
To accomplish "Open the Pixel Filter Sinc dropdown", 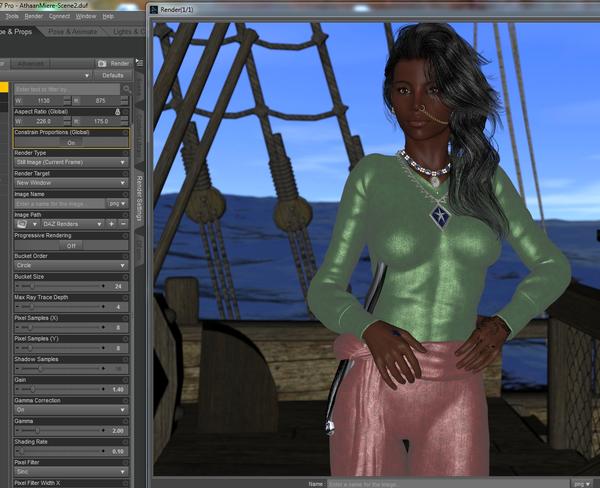I will click(71, 472).
